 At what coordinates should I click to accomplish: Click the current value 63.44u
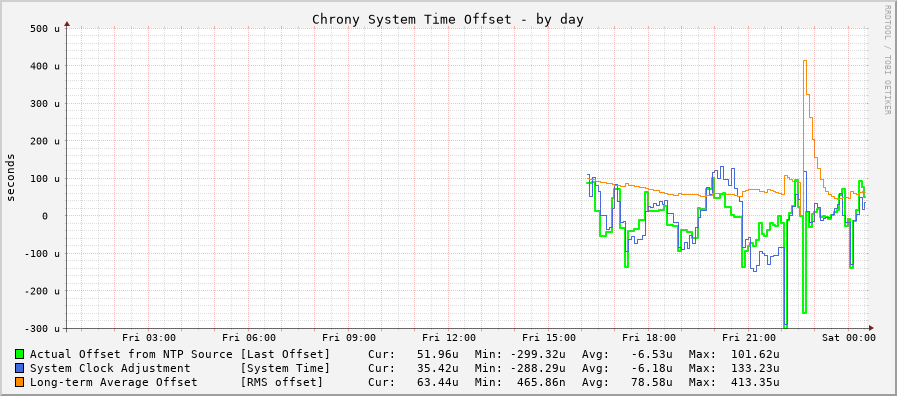(x=438, y=382)
